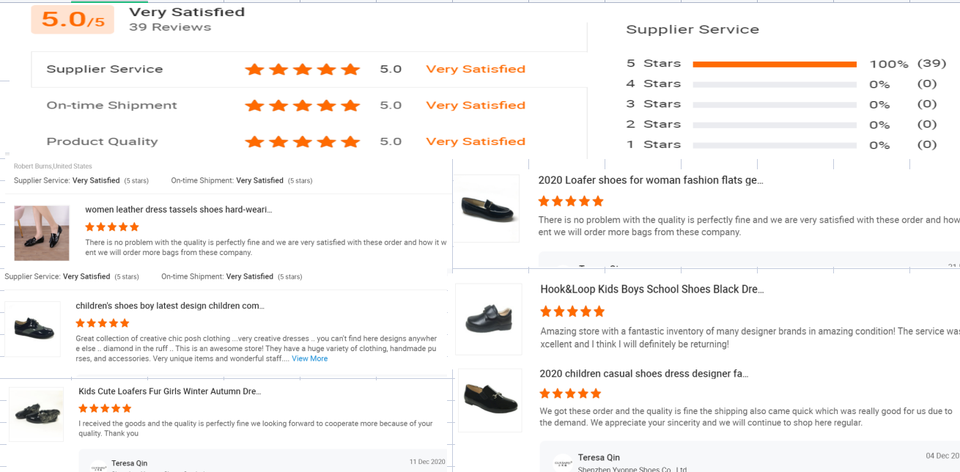Click stars under women leather tassels shoes review
Image resolution: width=960 pixels, height=472 pixels.
[x=111, y=227]
